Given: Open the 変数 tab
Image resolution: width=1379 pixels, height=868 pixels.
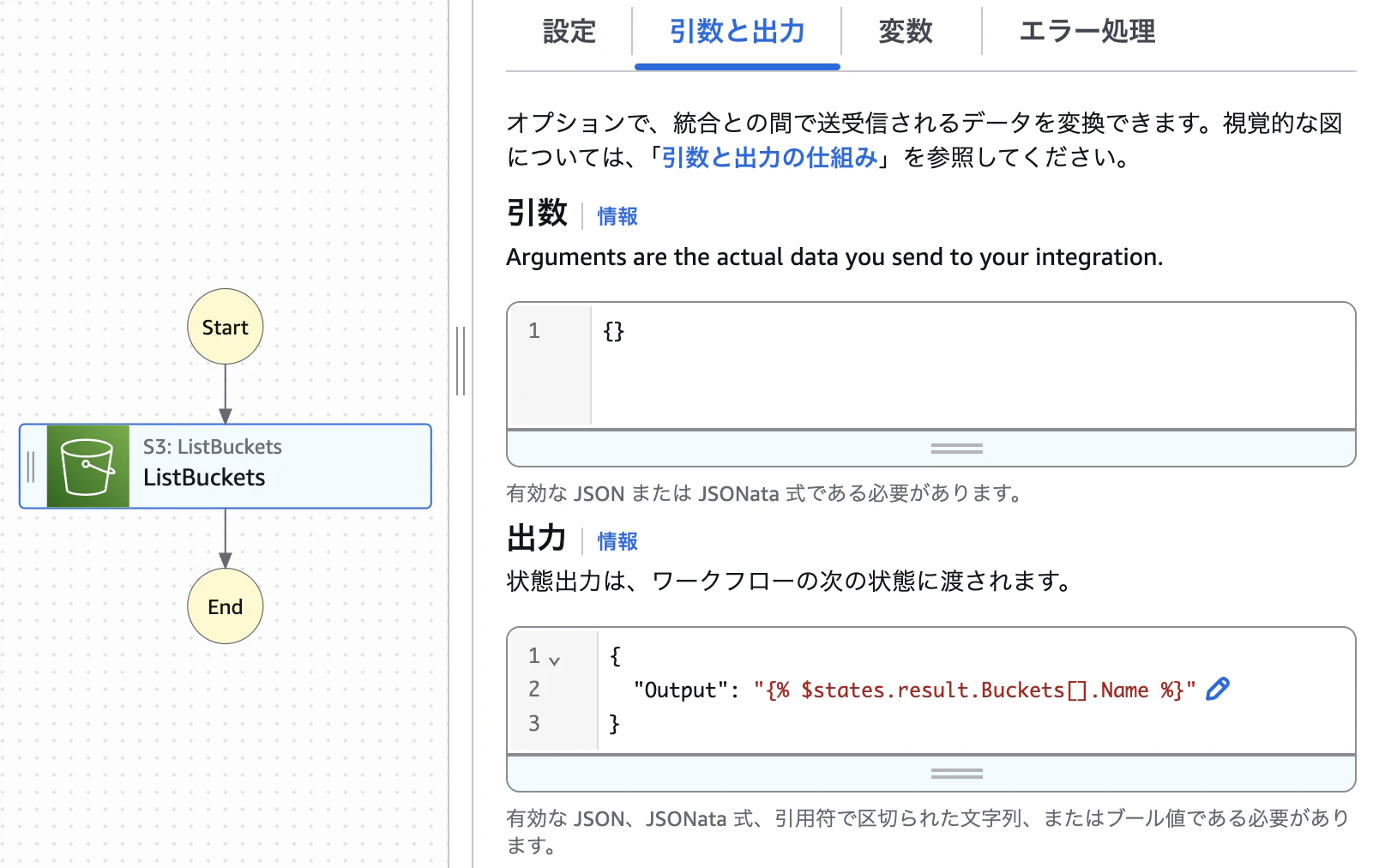Looking at the screenshot, I should pyautogui.click(x=906, y=32).
